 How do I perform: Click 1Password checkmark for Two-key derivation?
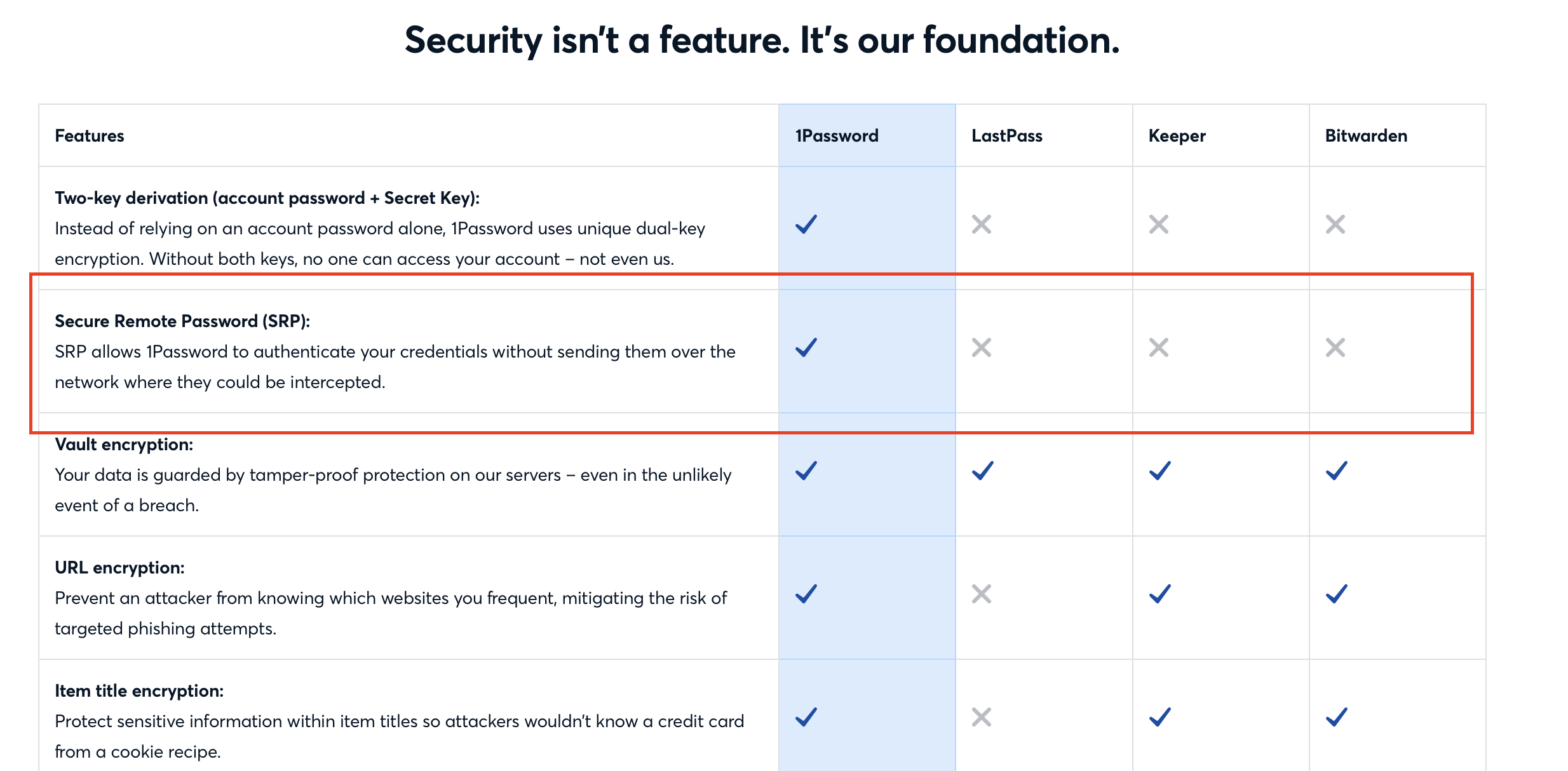806,224
